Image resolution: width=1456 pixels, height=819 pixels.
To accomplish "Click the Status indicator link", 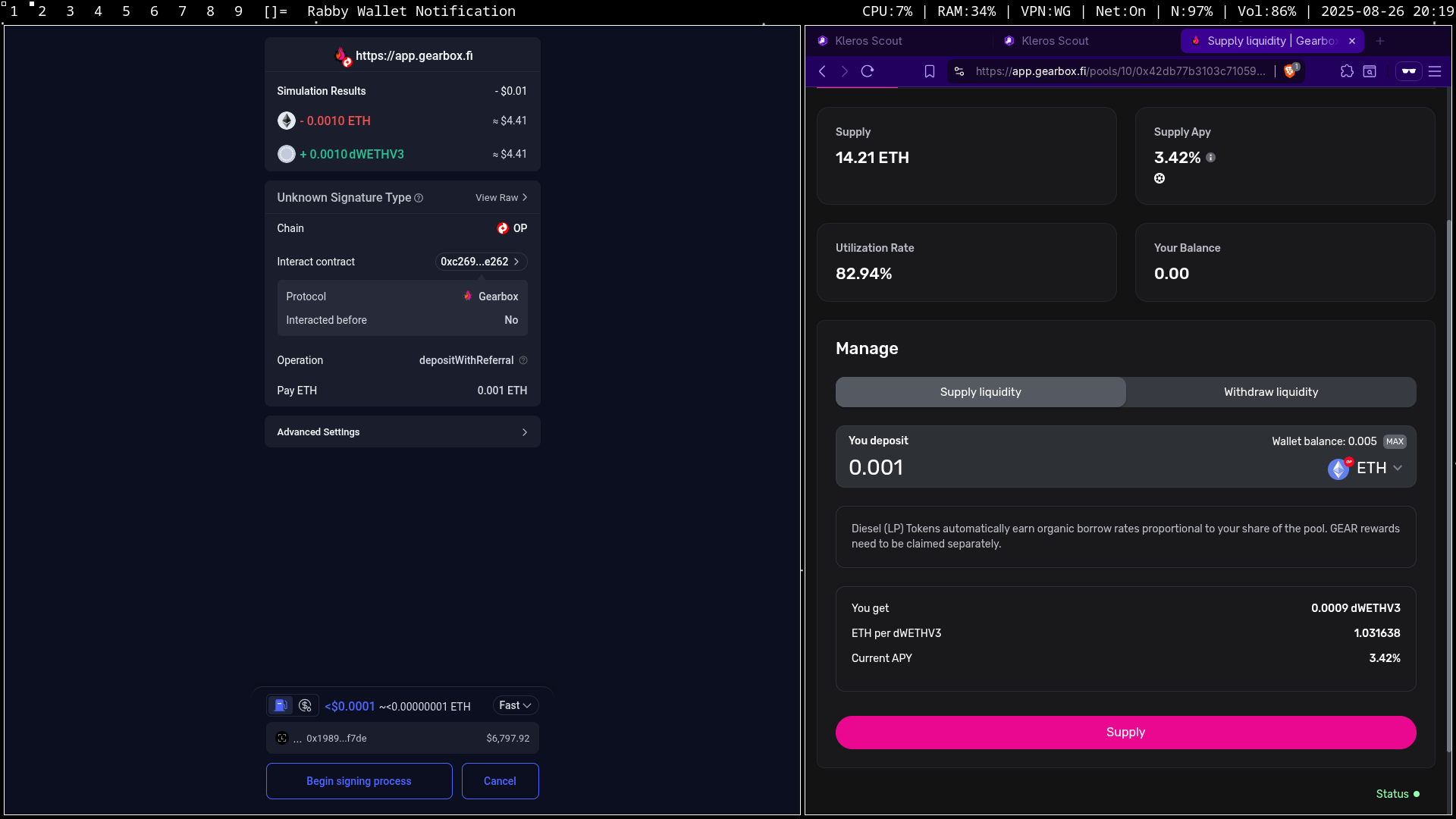I will (x=1398, y=794).
